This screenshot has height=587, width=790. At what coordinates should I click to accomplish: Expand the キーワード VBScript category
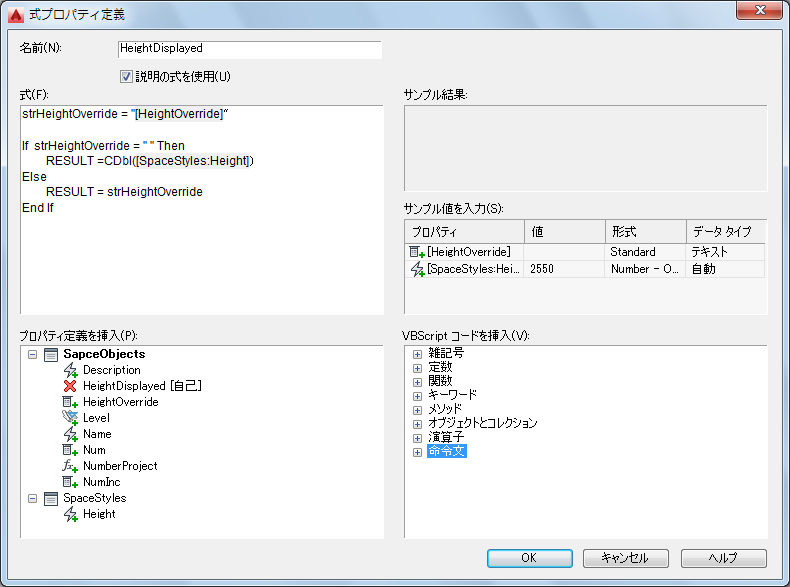(417, 396)
